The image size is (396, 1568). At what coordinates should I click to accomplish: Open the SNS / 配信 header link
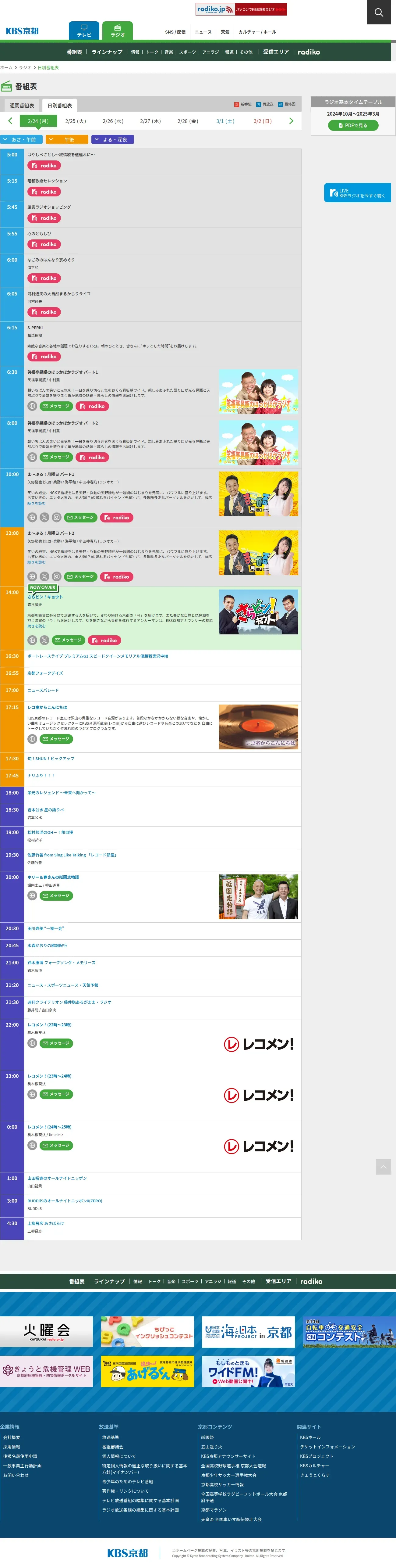pos(175,32)
